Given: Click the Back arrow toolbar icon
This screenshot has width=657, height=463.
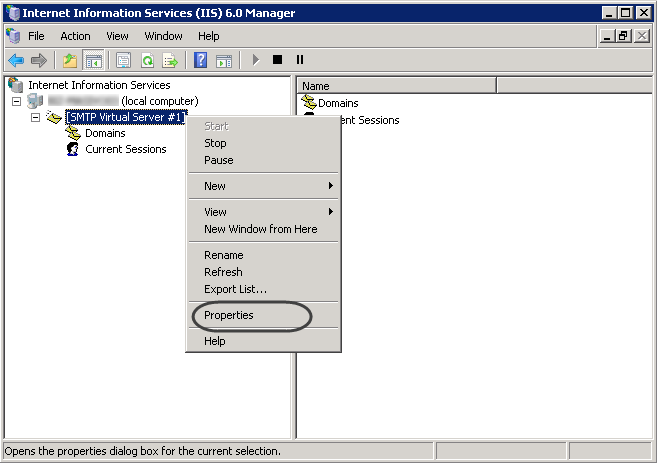Looking at the screenshot, I should pyautogui.click(x=16, y=60).
